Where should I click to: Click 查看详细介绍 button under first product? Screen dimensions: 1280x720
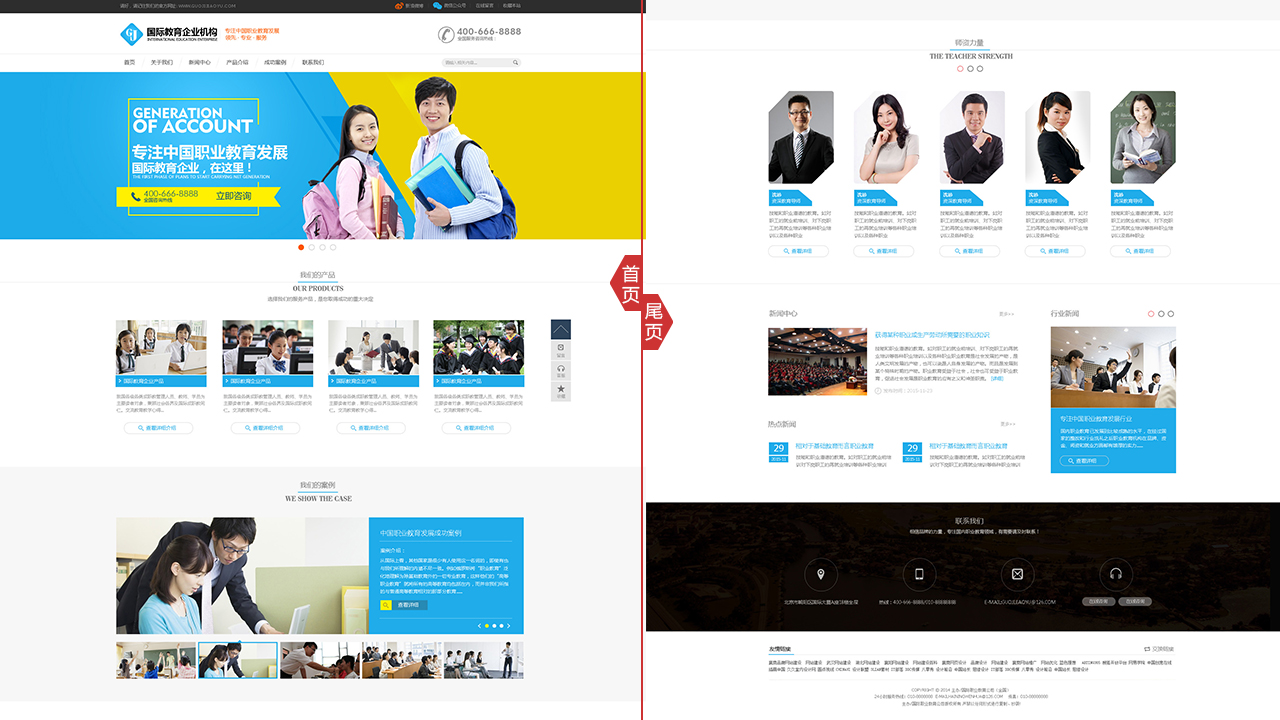pos(159,428)
